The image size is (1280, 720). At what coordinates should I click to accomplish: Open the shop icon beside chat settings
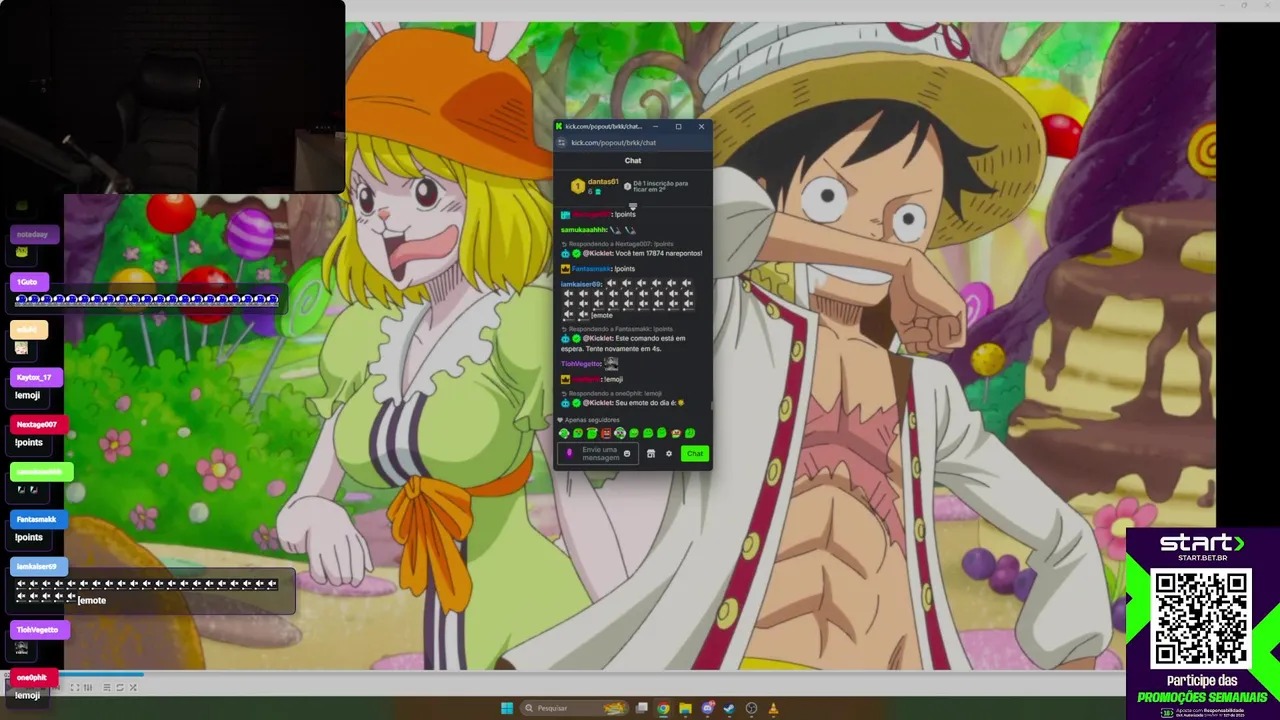pyautogui.click(x=651, y=453)
